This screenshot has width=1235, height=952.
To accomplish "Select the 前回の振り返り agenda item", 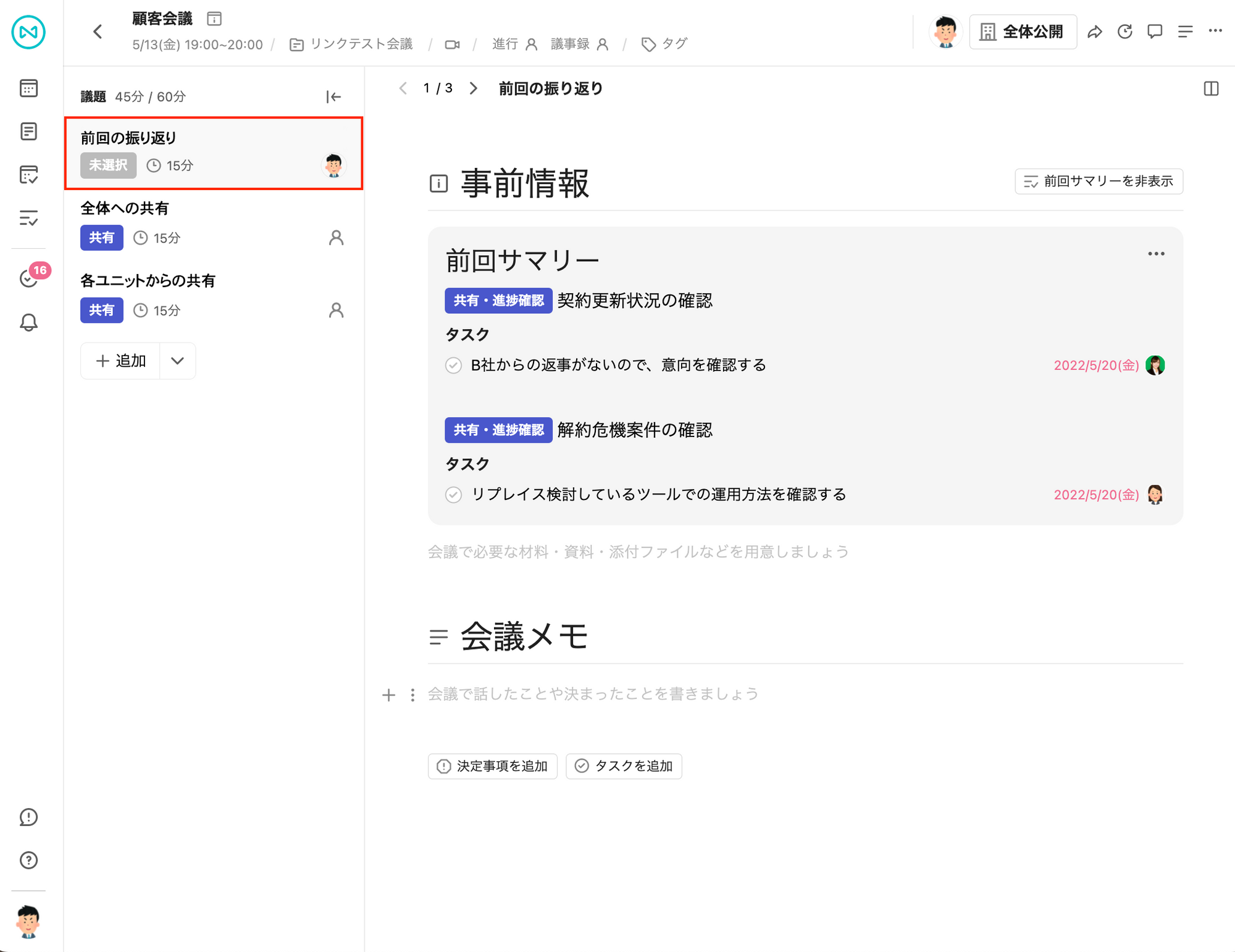I will [x=214, y=153].
